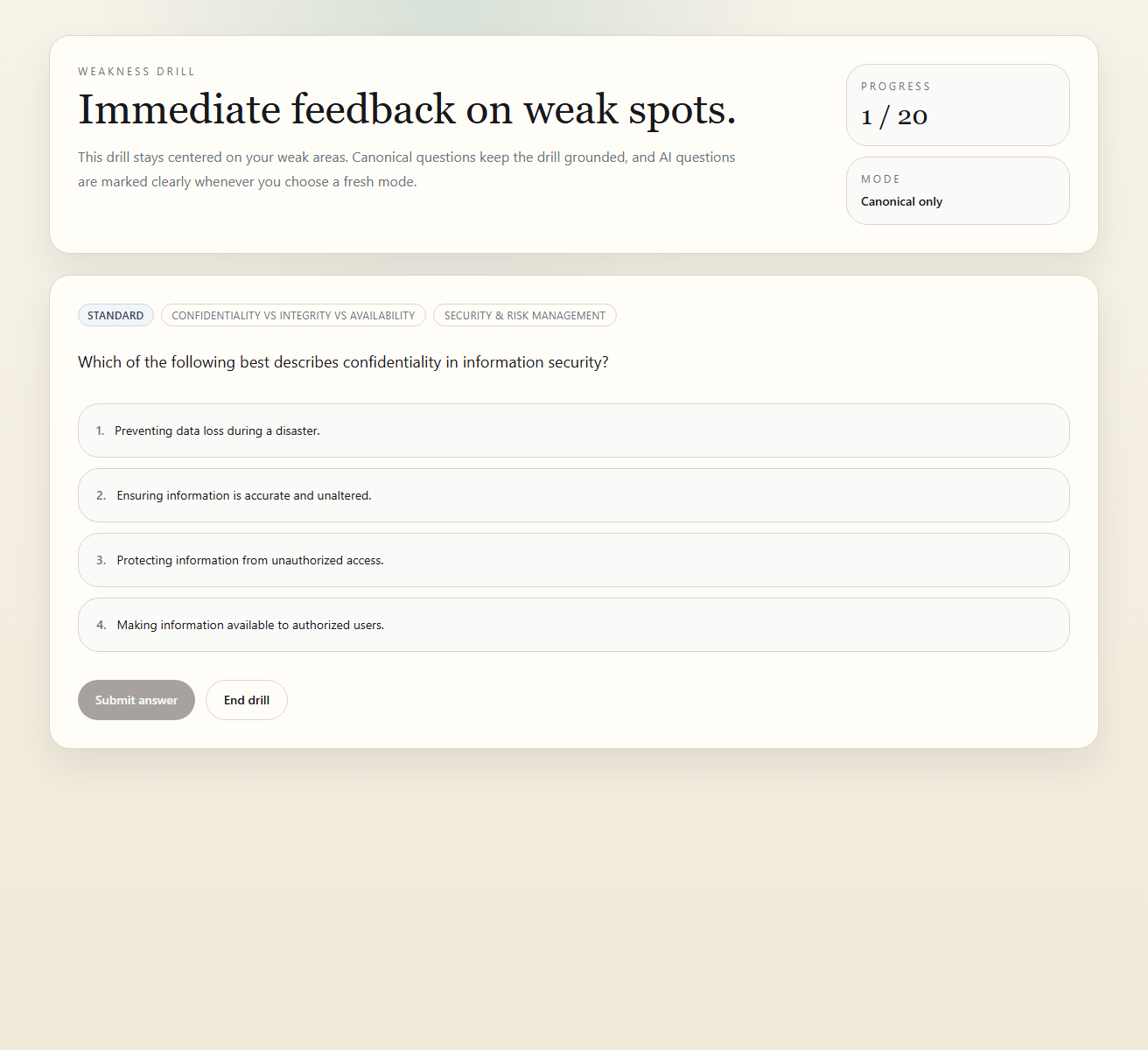Select answer option 2 about accurate unaltered information
This screenshot has height=1050, width=1148.
pos(573,495)
